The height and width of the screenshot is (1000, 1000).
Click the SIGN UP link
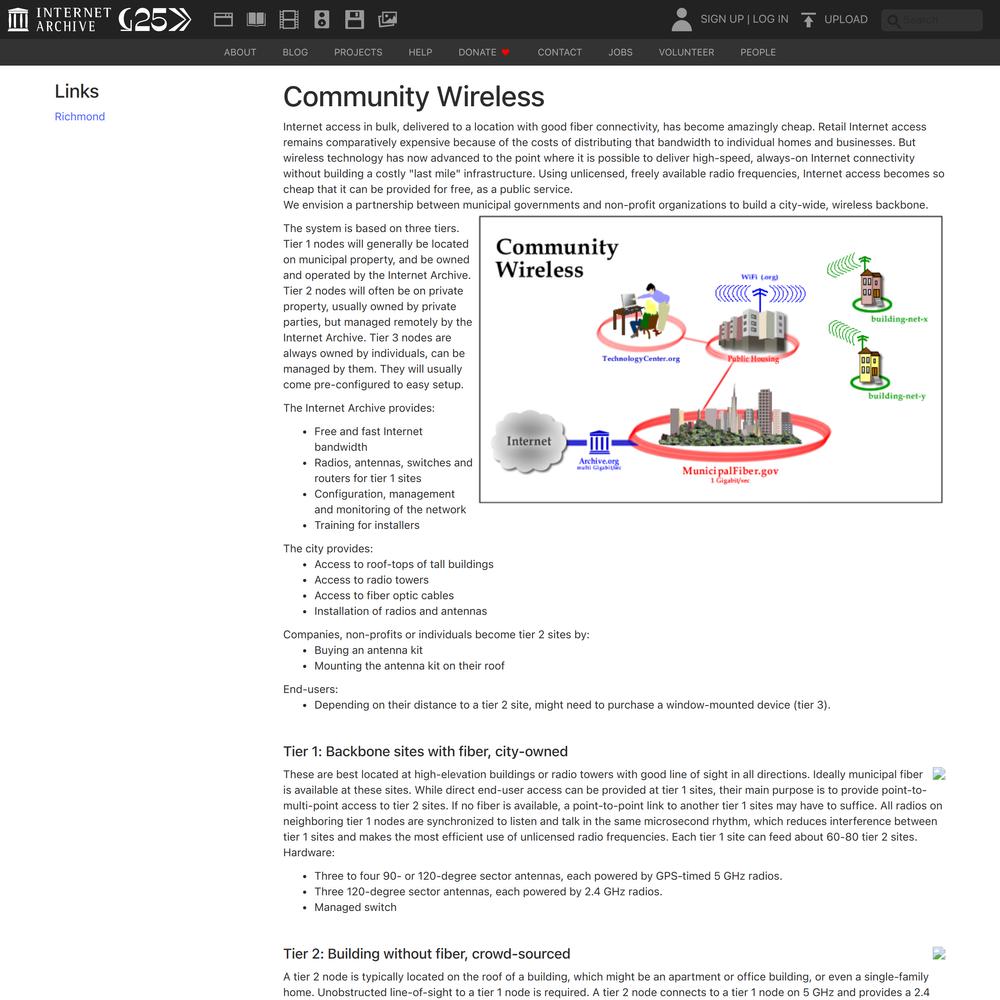click(x=722, y=19)
